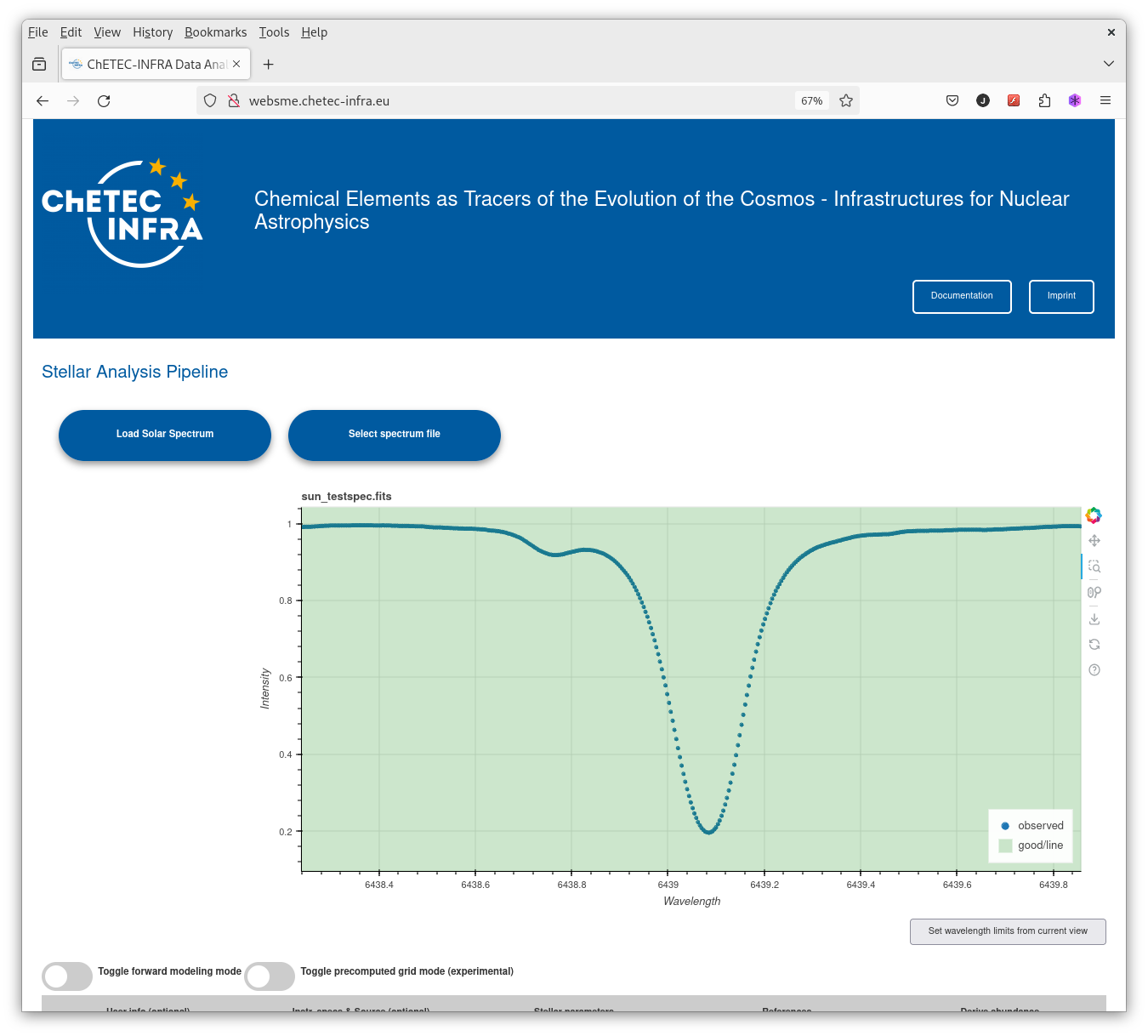Open a new browser tab

(x=268, y=64)
